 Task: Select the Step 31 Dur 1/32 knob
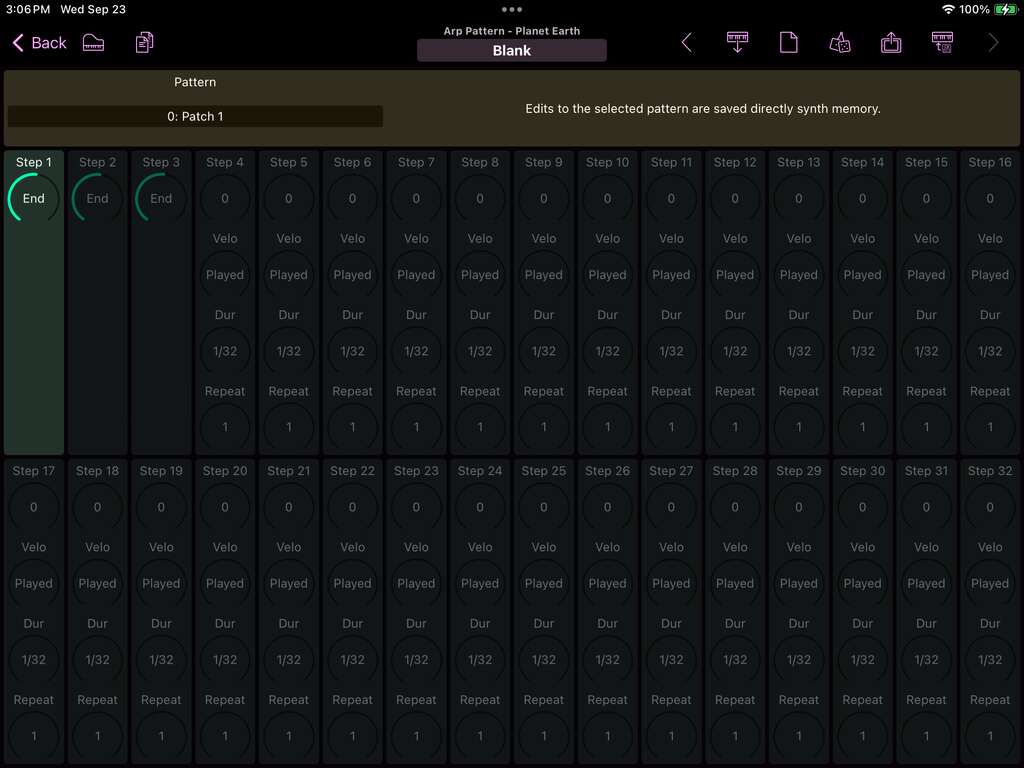(926, 660)
